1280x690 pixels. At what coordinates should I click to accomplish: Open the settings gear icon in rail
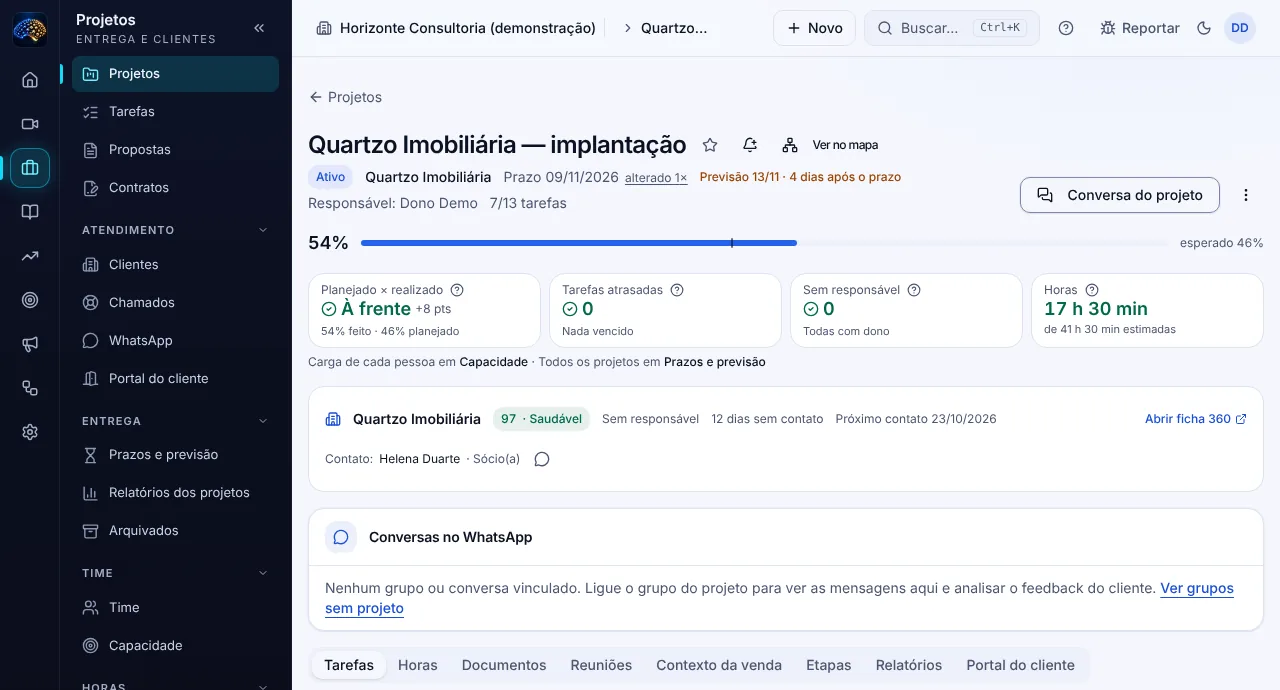coord(30,432)
